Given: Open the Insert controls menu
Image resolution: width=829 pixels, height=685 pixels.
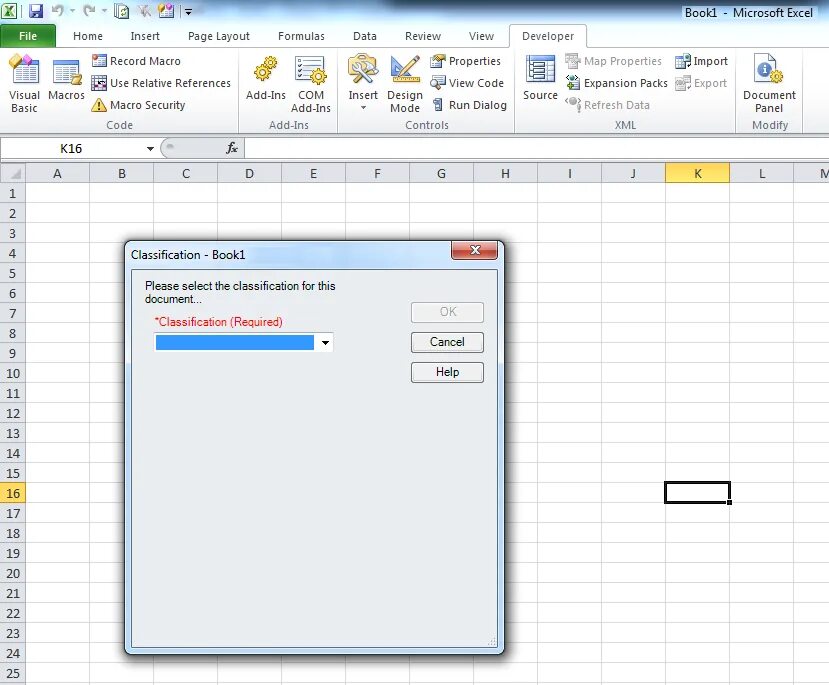Looking at the screenshot, I should click(x=363, y=82).
